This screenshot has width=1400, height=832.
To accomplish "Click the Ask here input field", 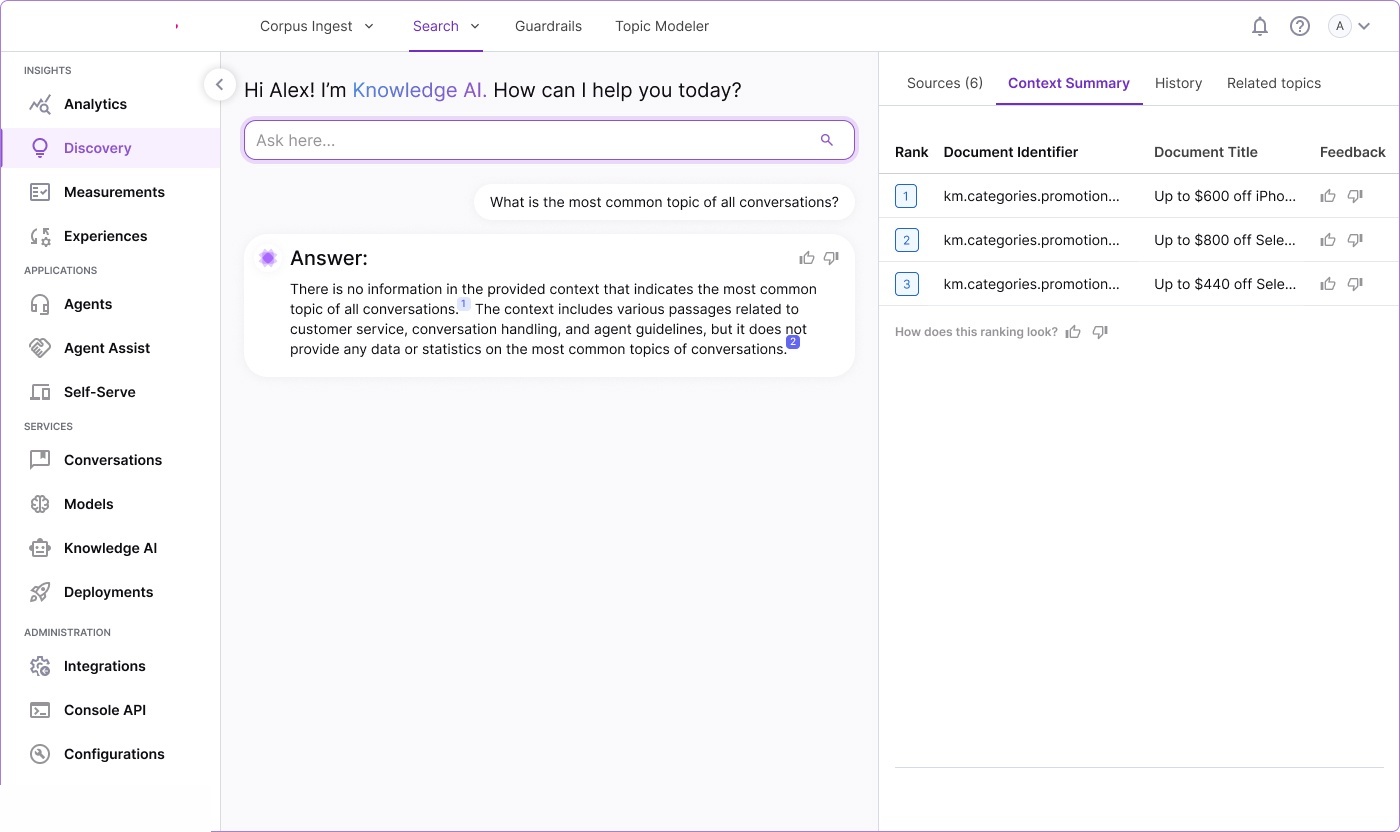I will point(530,140).
